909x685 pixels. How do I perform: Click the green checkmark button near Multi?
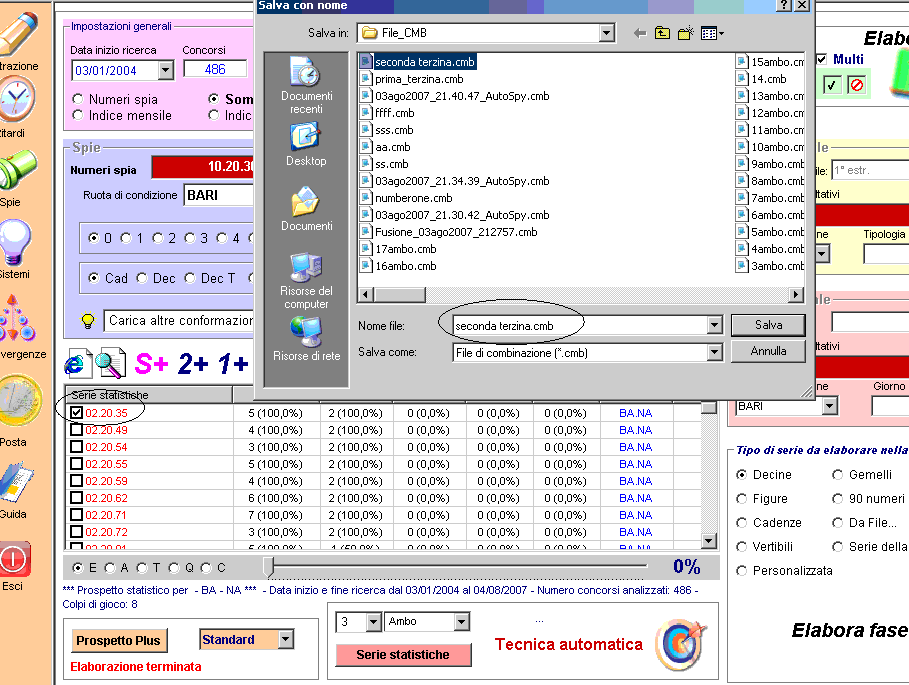pos(831,85)
